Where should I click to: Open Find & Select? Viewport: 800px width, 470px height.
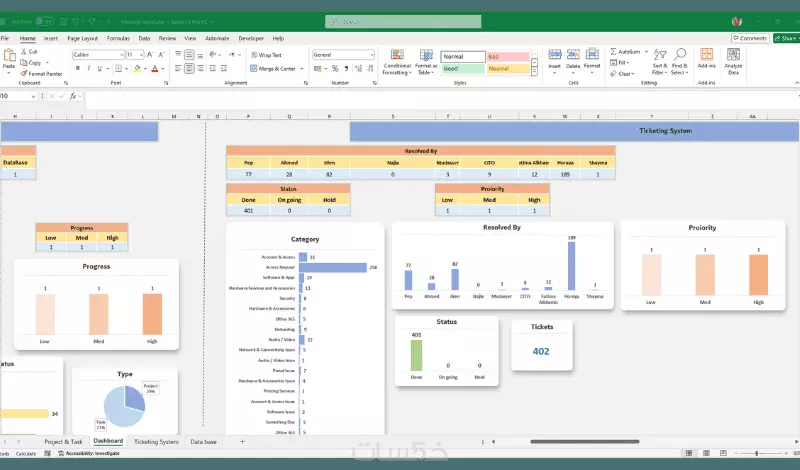680,62
